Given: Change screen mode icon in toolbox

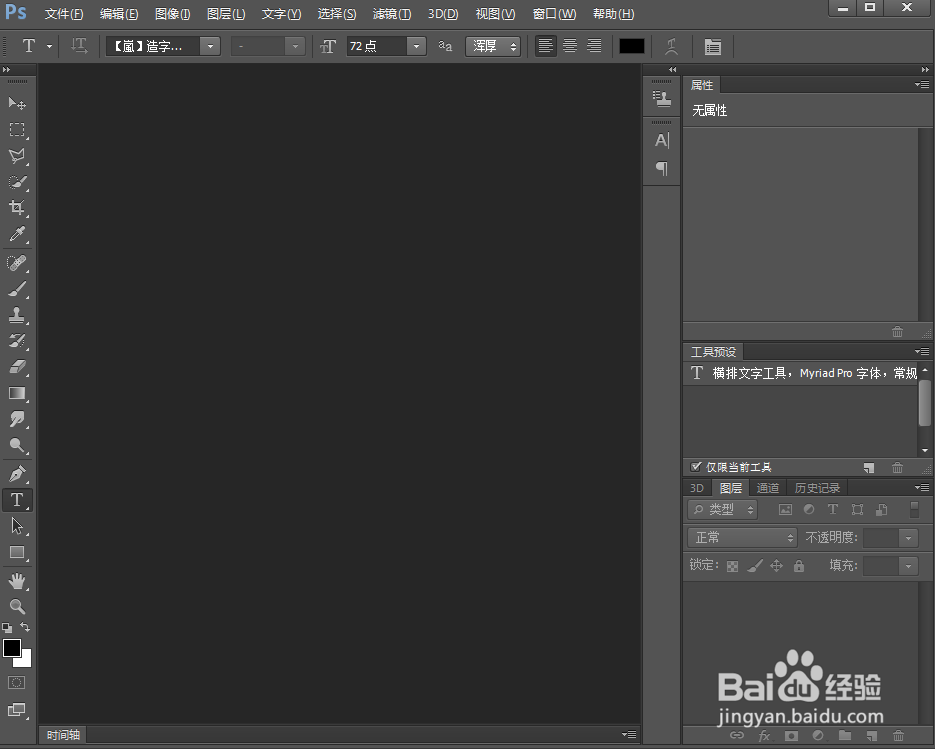Looking at the screenshot, I should 17,710.
